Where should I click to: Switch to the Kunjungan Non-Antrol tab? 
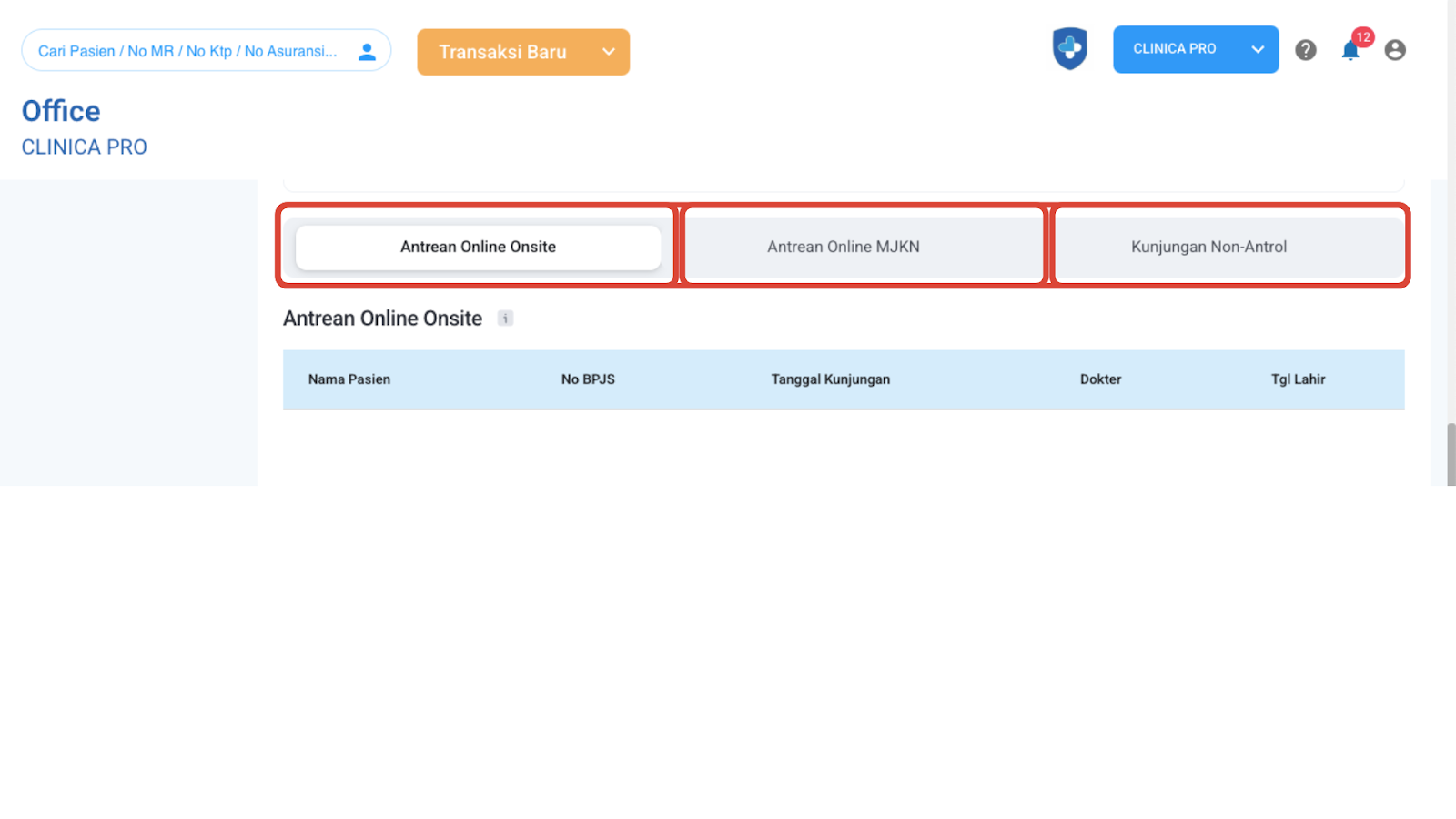pyautogui.click(x=1208, y=247)
